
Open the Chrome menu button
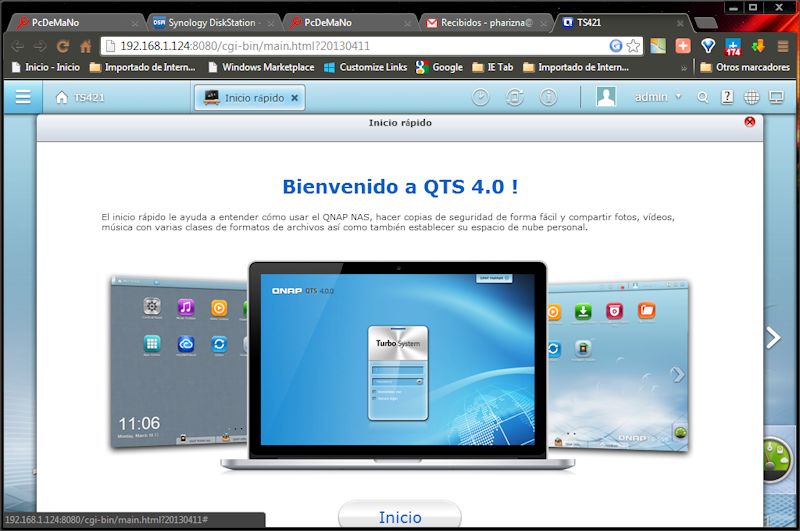click(783, 46)
